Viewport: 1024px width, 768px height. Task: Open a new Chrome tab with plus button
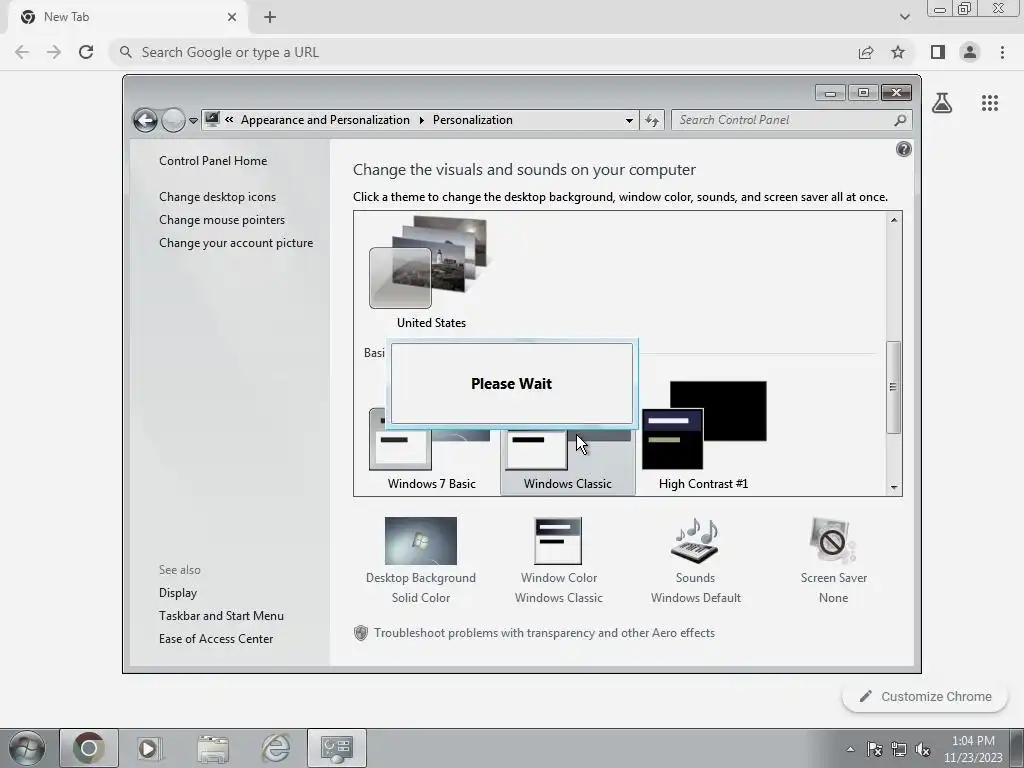coord(270,17)
